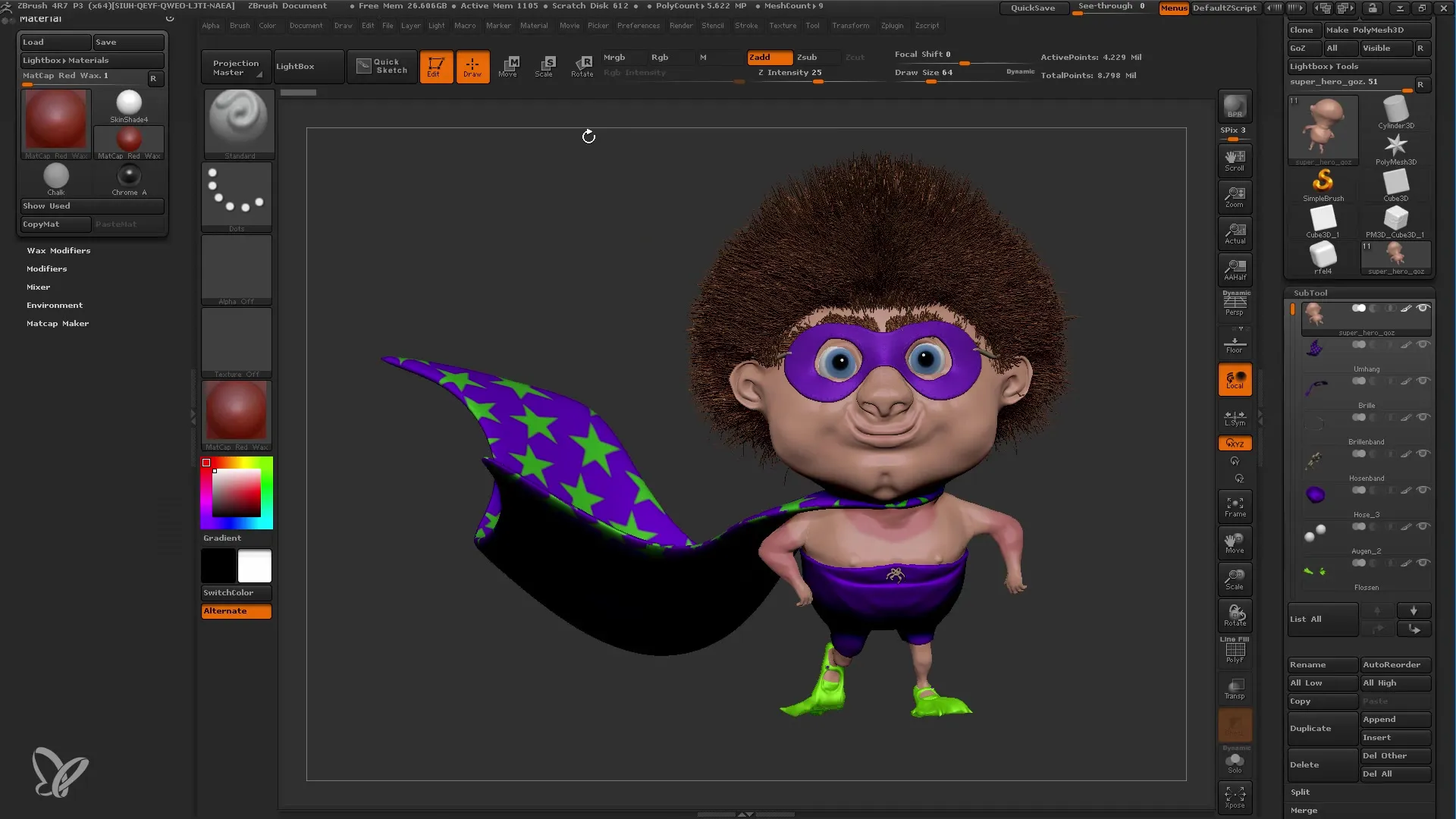The height and width of the screenshot is (819, 1456).
Task: Select the Rotate tool in toolbar
Action: [582, 65]
